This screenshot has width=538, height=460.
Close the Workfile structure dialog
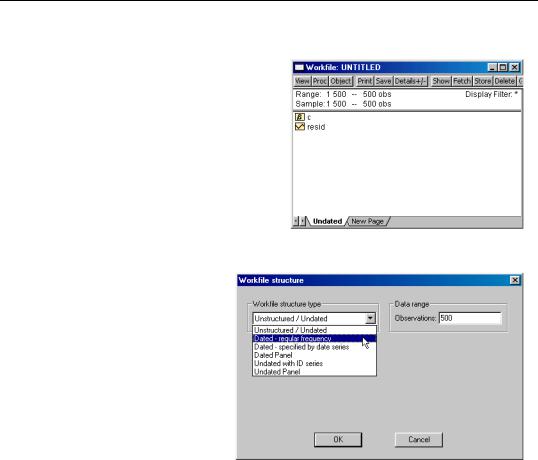[515, 280]
